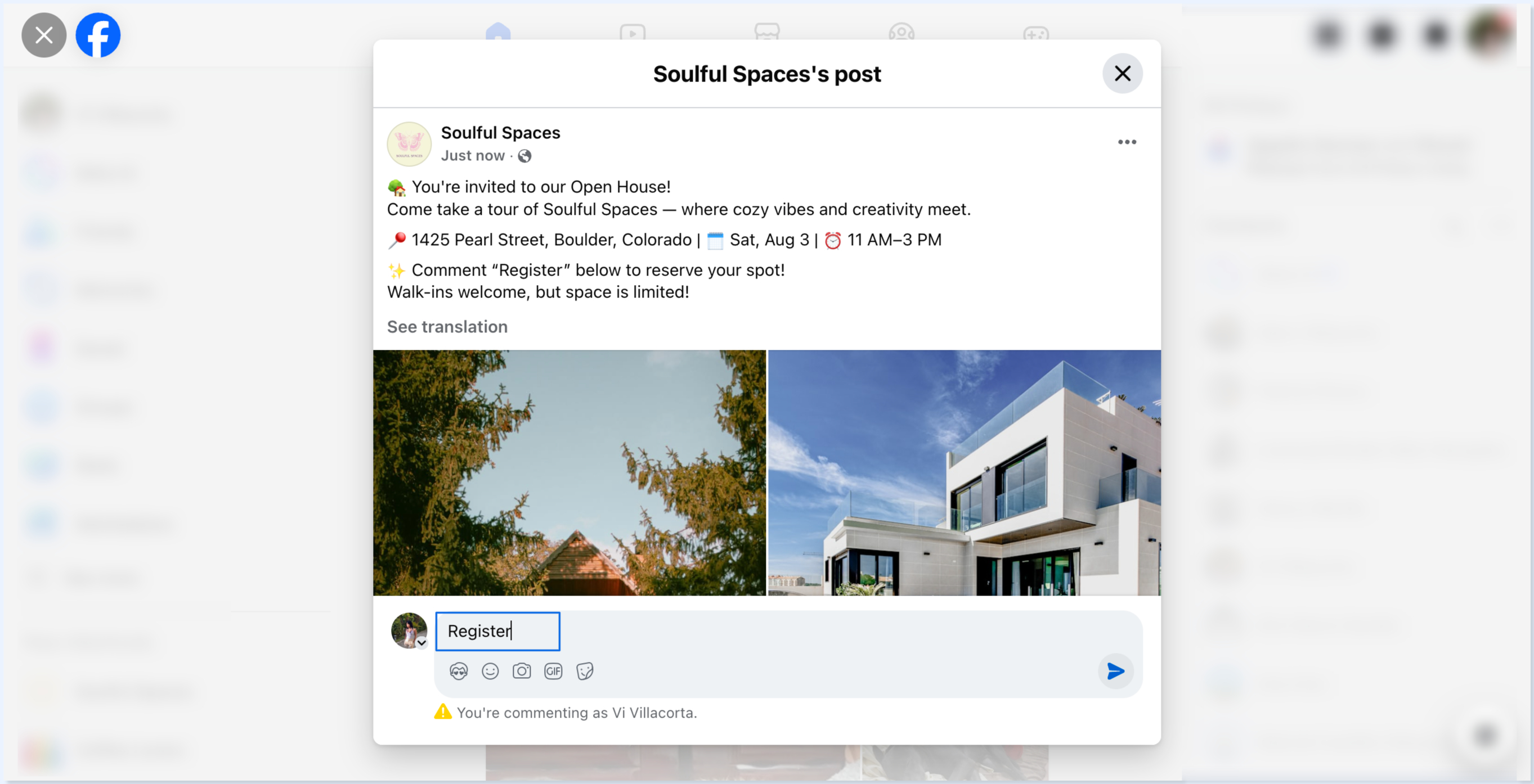Attach a photo using the camera icon

[522, 672]
